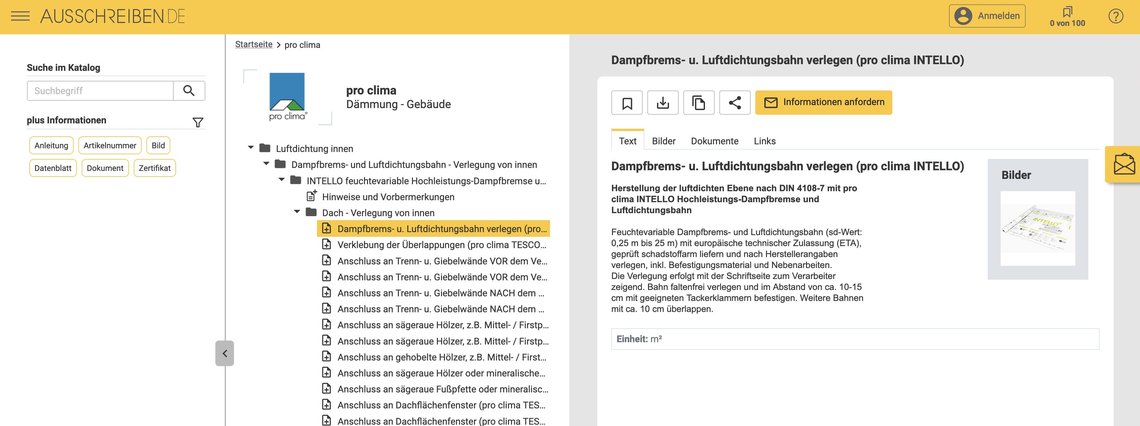
Task: Collapse the Luftdichtung innen folder arrow
Action: tap(251, 148)
